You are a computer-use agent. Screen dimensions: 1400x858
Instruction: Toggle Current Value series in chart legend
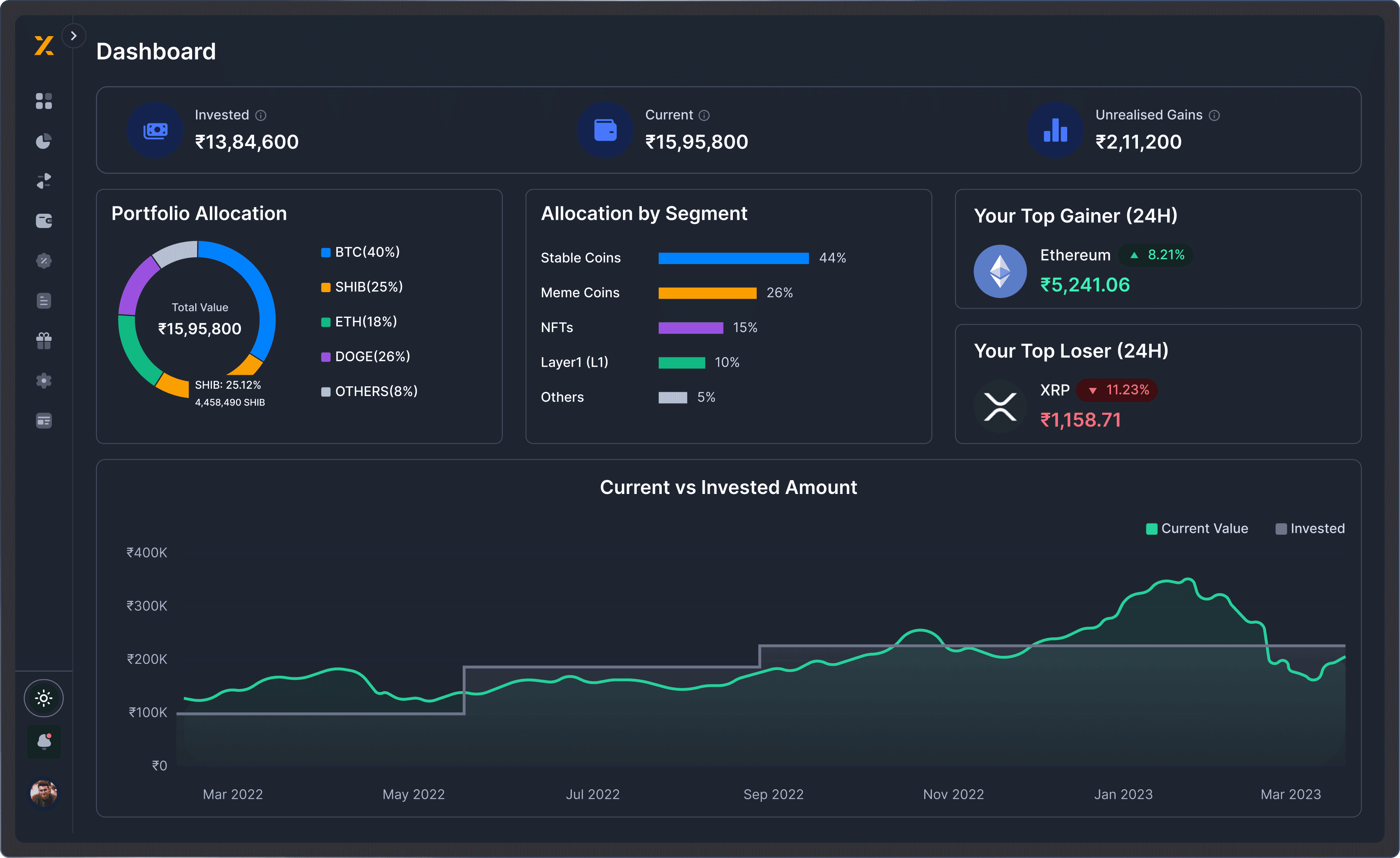(x=1197, y=529)
